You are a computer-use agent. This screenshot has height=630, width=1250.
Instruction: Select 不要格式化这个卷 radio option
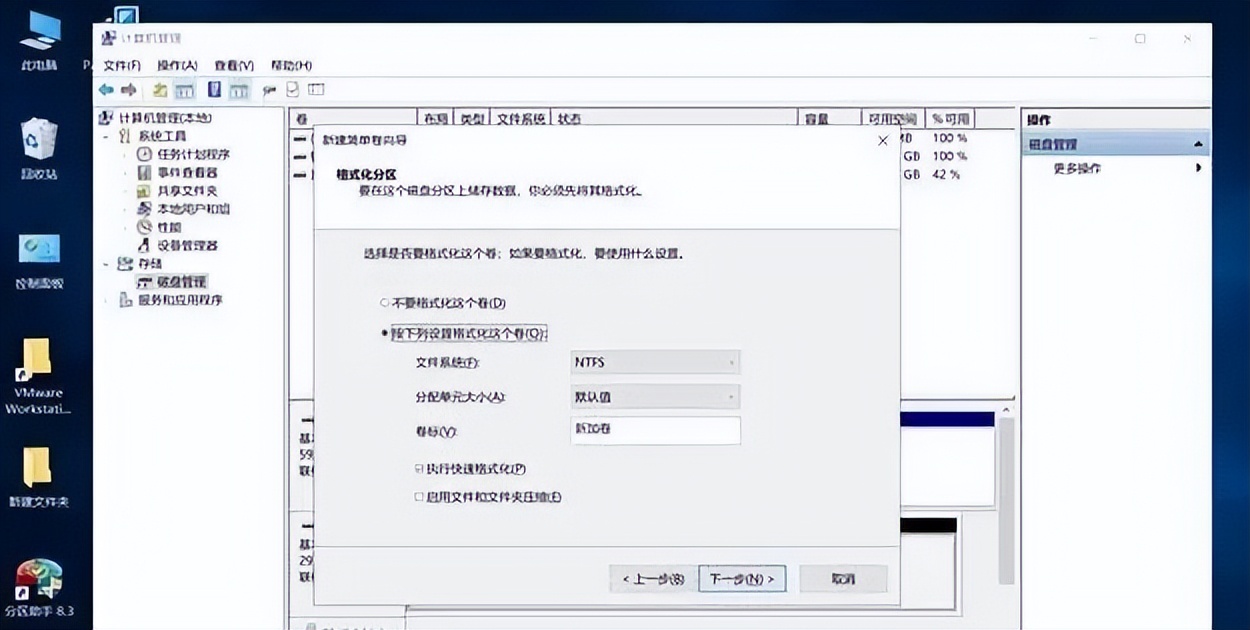(384, 303)
